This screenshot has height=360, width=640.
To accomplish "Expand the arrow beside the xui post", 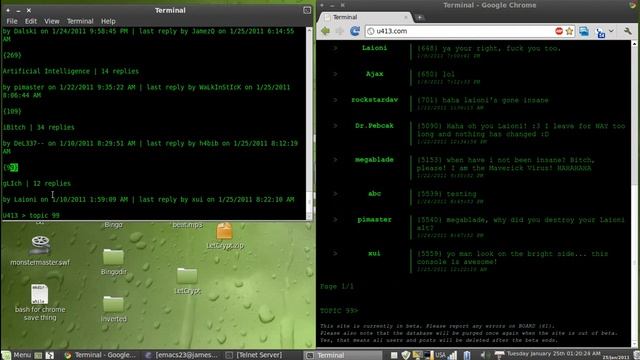I will coord(335,253).
